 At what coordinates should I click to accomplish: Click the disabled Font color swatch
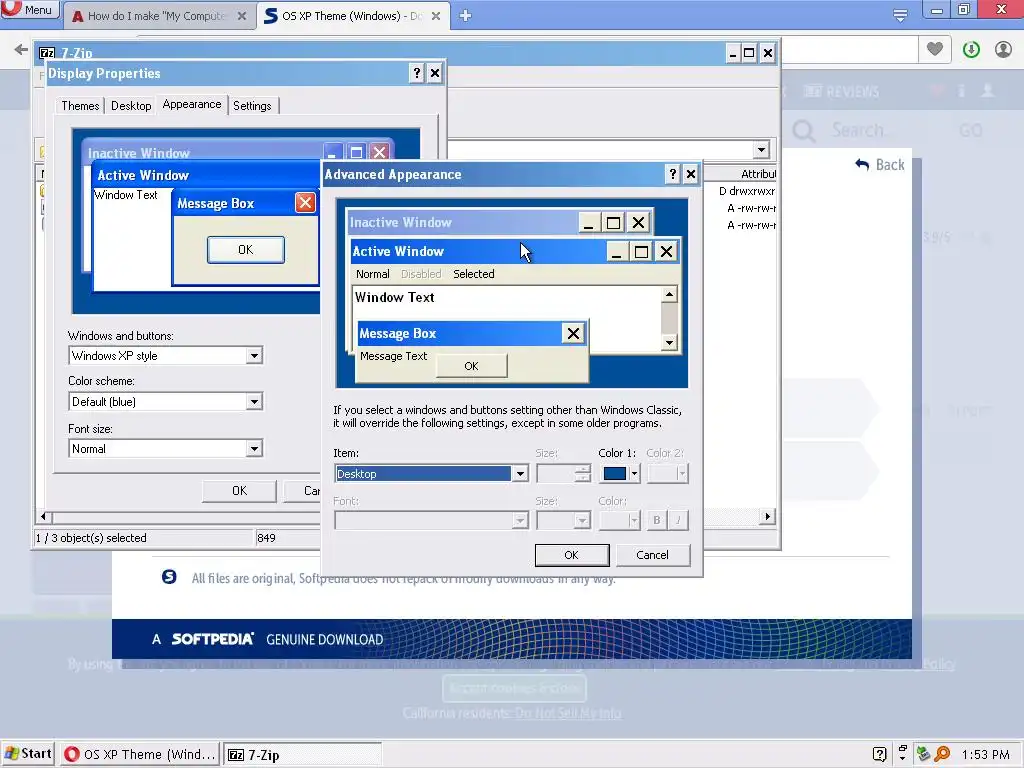click(619, 520)
